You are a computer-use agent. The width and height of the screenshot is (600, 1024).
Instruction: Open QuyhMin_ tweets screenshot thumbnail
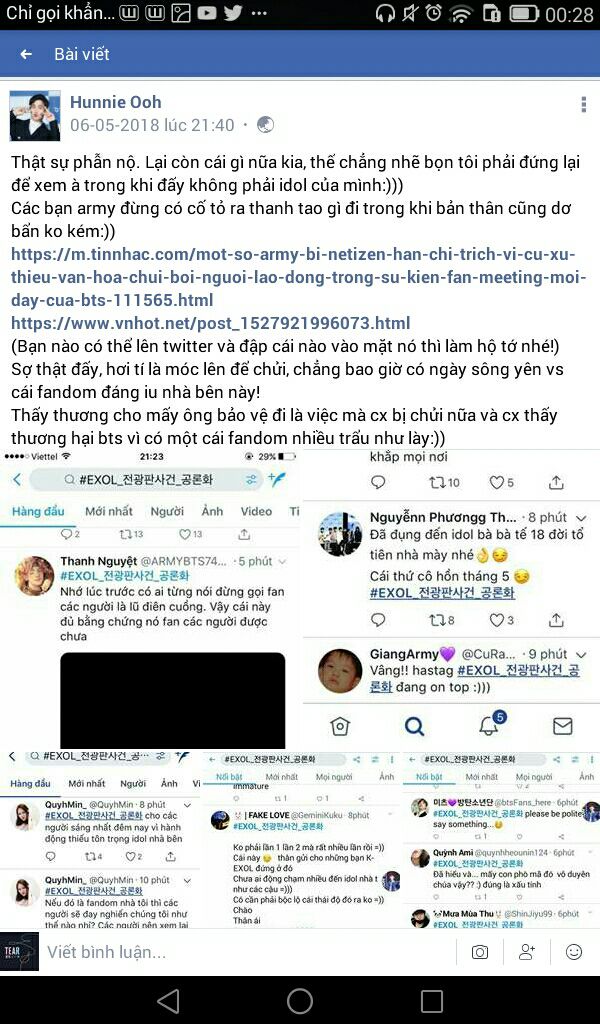point(100,839)
